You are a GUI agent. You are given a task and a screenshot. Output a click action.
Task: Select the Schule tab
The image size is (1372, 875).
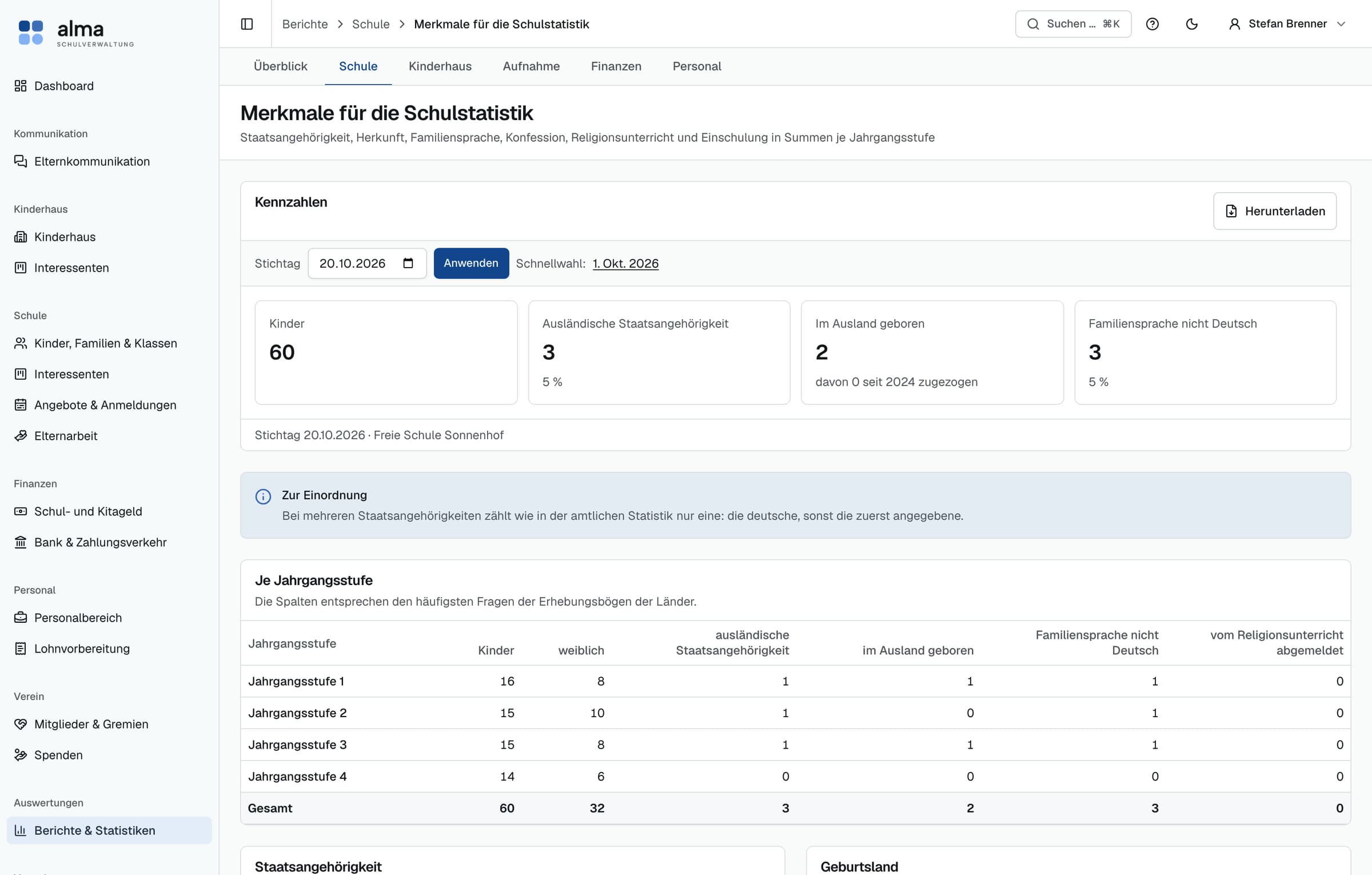(358, 66)
